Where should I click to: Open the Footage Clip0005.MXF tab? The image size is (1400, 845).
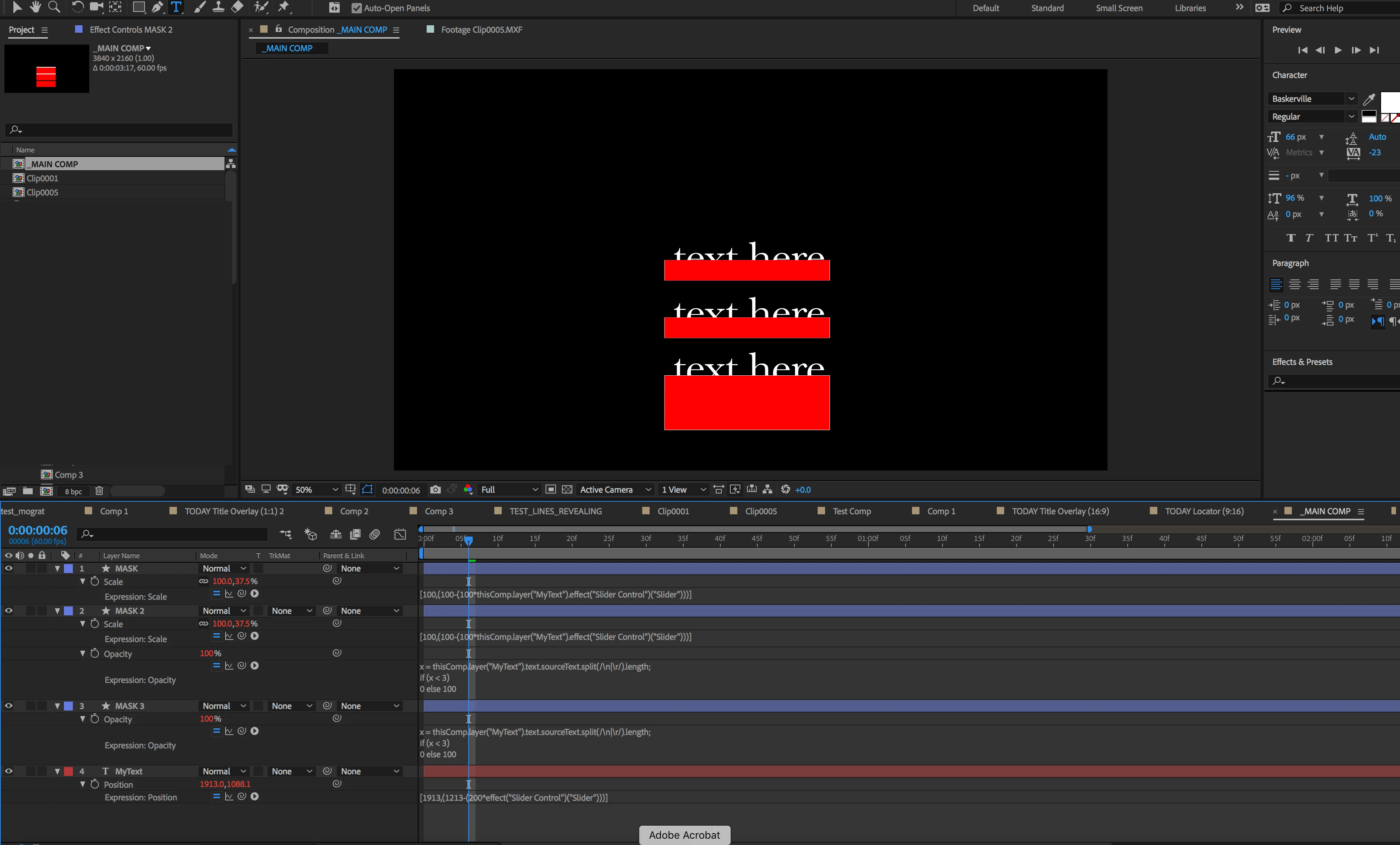481,30
